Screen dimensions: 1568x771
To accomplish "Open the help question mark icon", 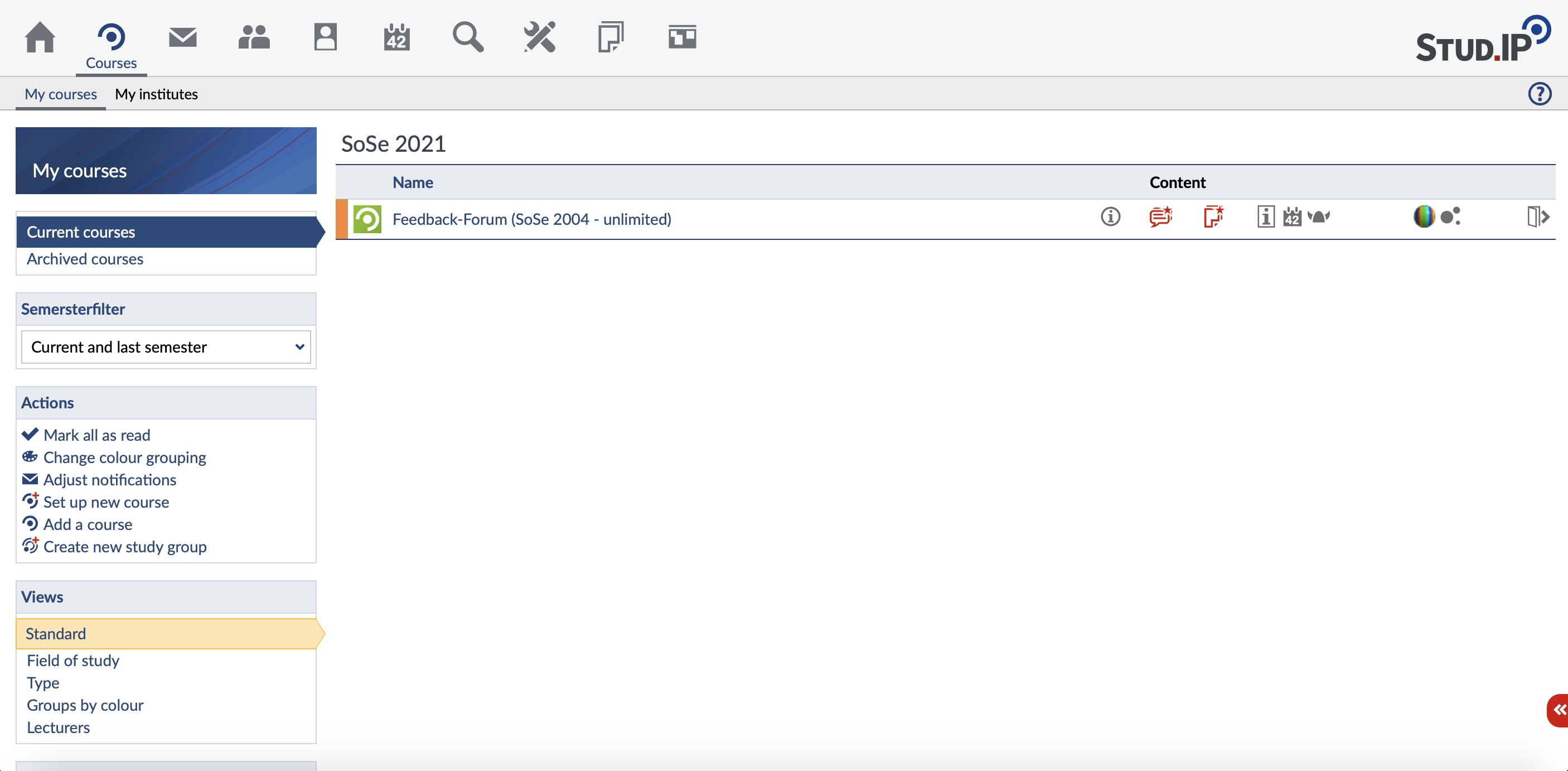I will [x=1540, y=94].
